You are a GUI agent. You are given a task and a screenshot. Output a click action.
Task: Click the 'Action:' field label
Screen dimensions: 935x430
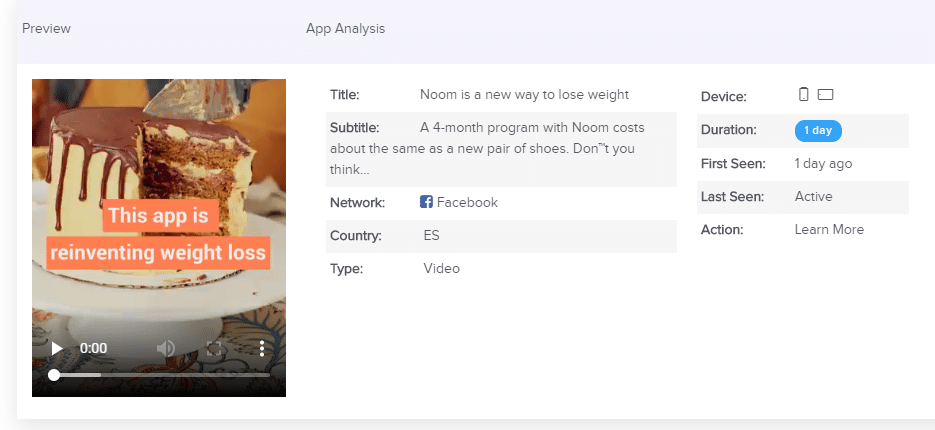coord(722,230)
